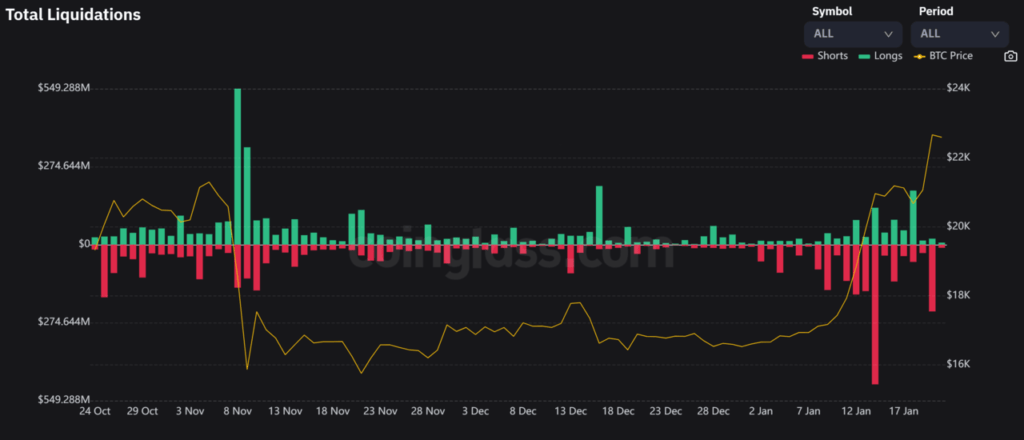
Task: Click the $20K price axis label
Action: click(958, 226)
